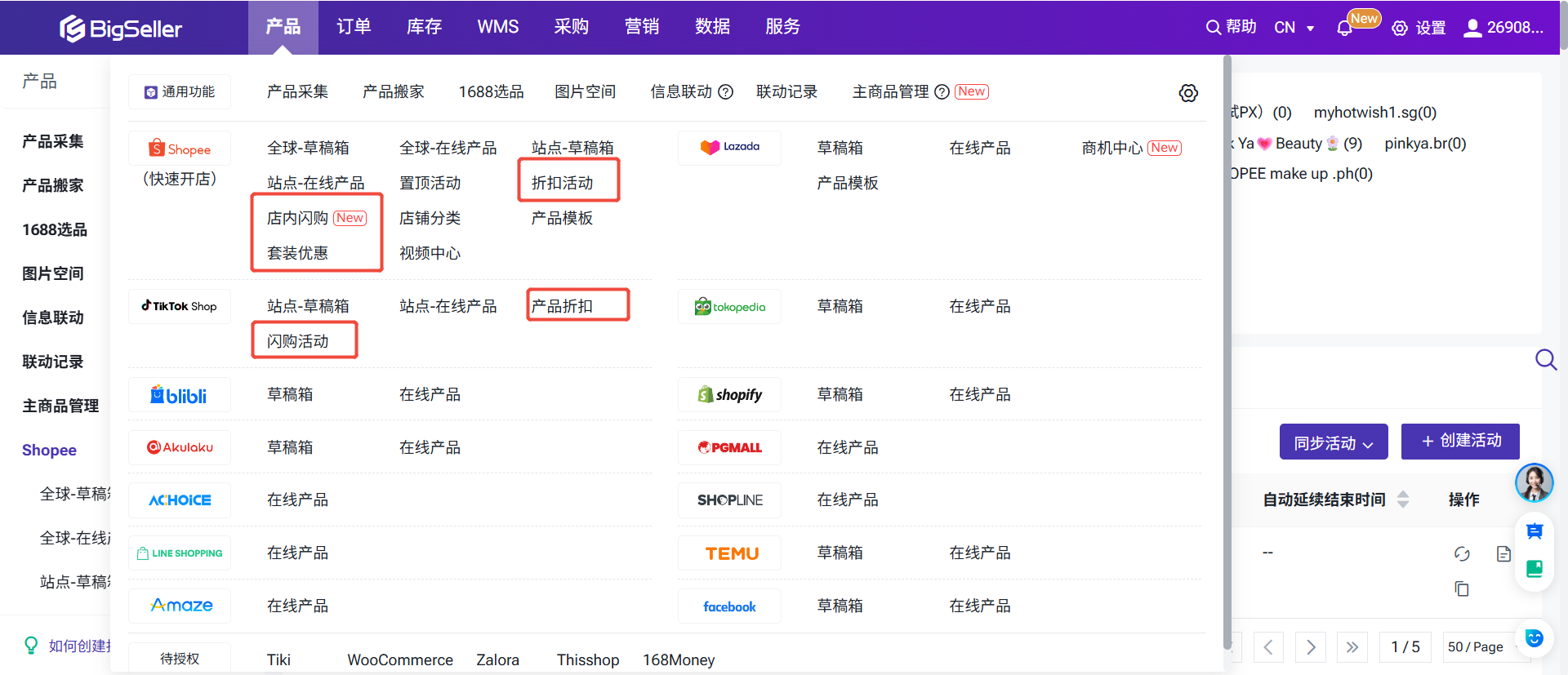The image size is (1568, 675).
Task: Click the copy icon in operations column
Action: (x=1462, y=588)
